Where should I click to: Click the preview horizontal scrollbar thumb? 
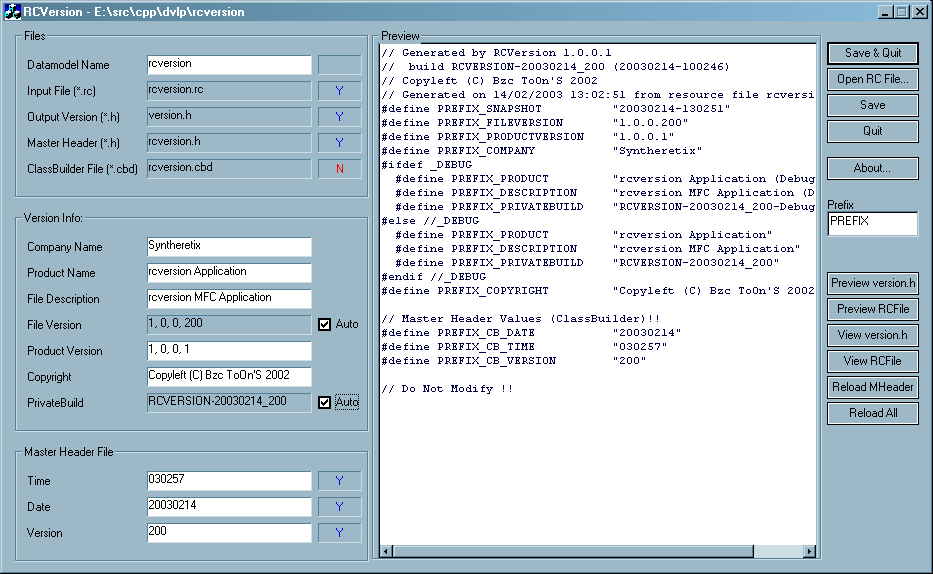click(573, 551)
